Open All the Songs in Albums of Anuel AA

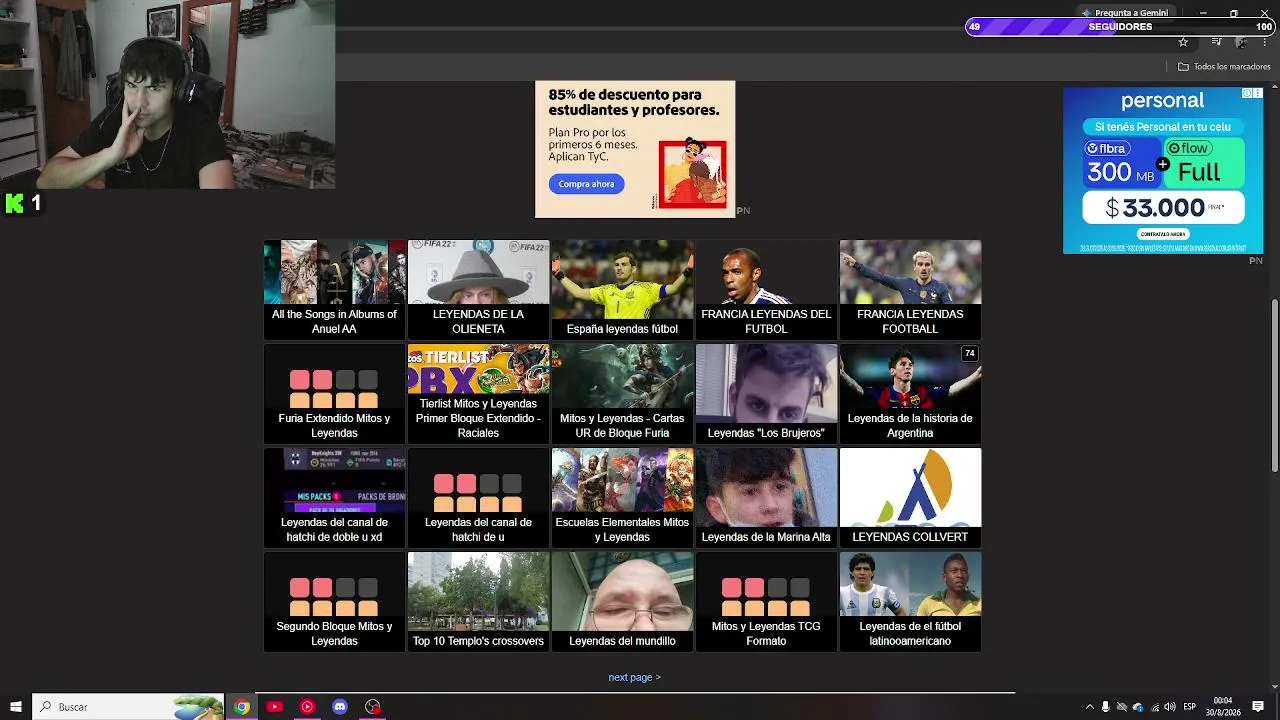[x=334, y=289]
